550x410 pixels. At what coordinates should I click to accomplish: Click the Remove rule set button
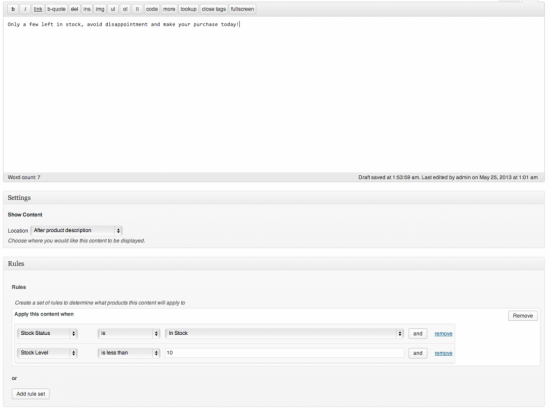point(523,316)
